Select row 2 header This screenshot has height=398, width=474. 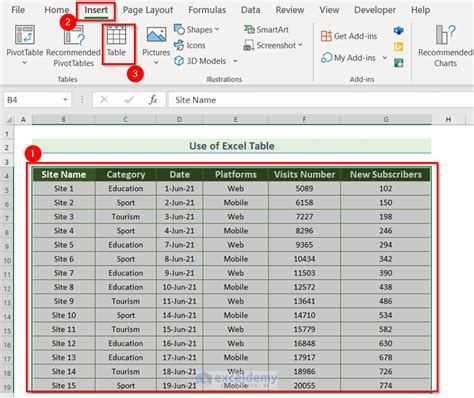[7, 147]
